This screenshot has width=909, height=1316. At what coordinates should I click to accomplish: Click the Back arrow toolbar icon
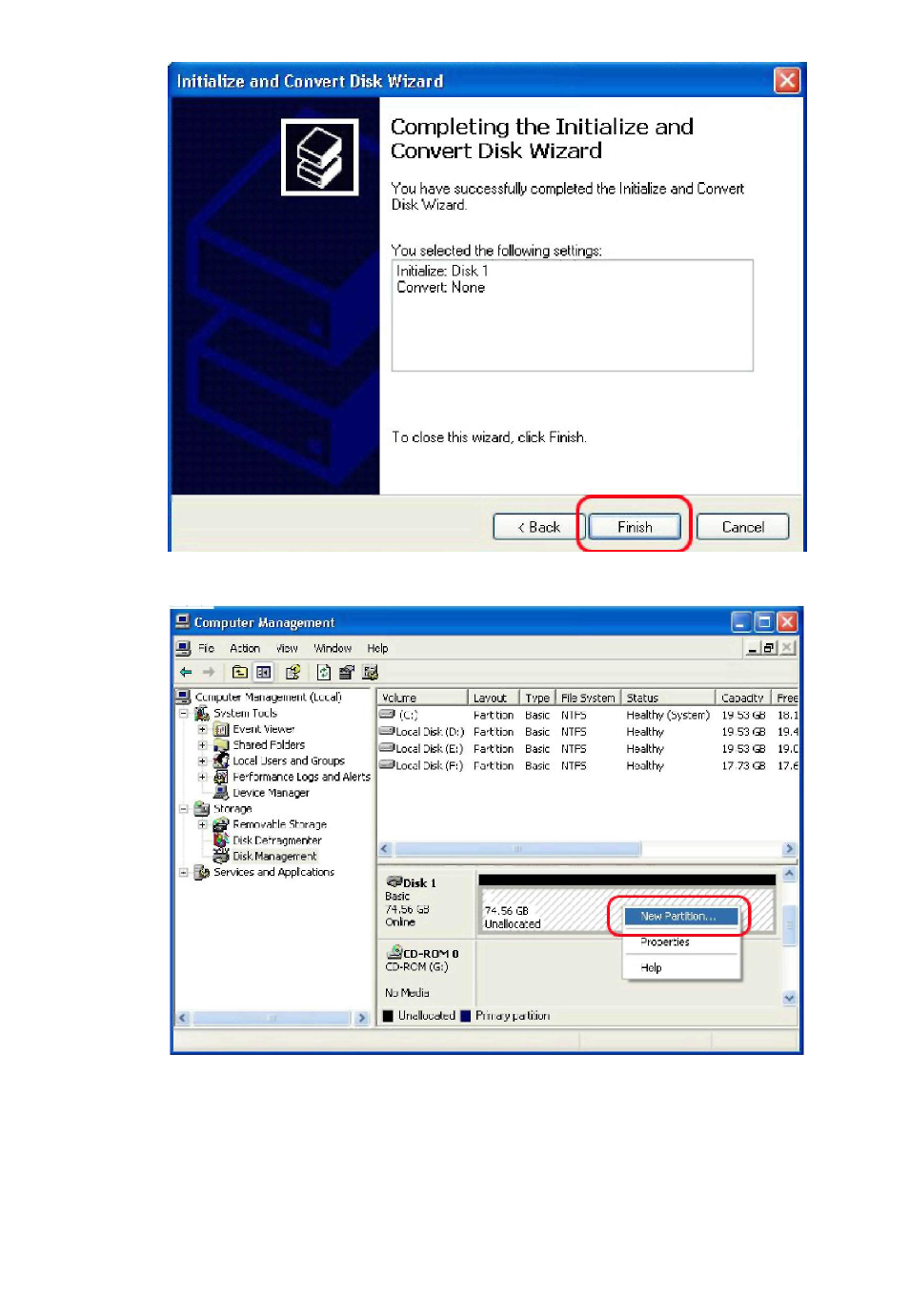186,672
